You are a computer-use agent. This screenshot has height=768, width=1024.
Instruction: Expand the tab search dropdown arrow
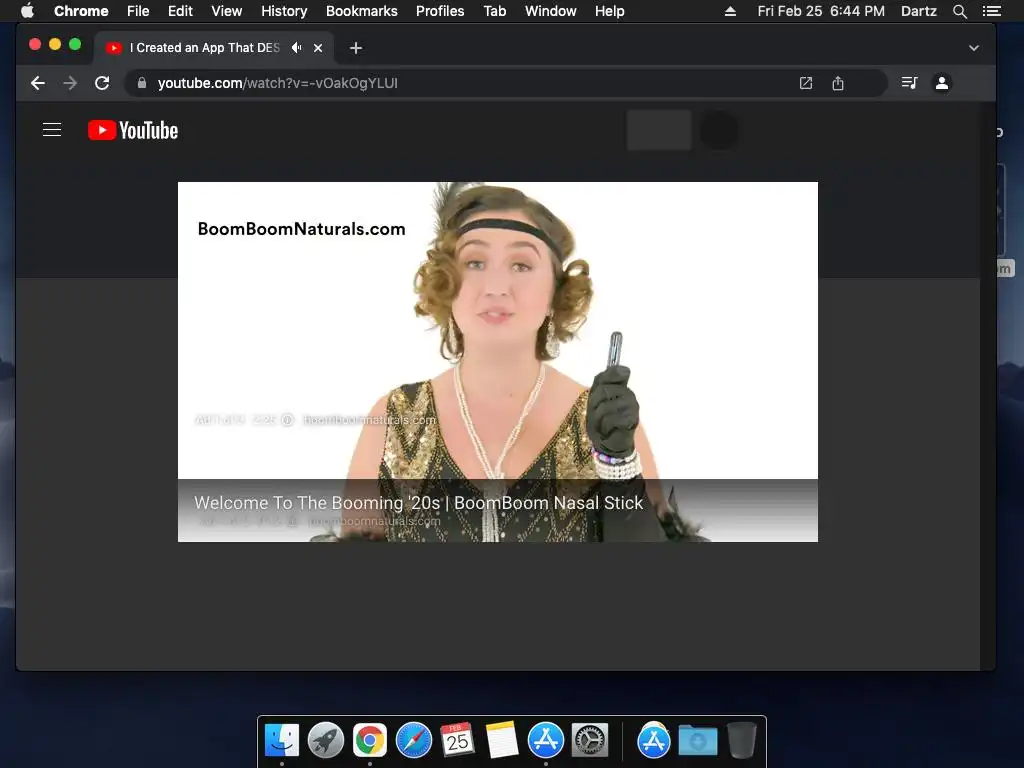click(x=974, y=48)
